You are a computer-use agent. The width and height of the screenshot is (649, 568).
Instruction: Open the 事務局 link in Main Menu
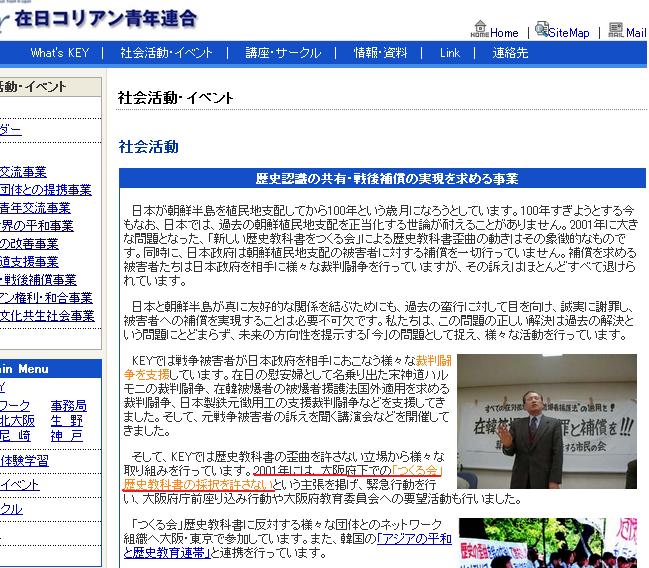(69, 406)
